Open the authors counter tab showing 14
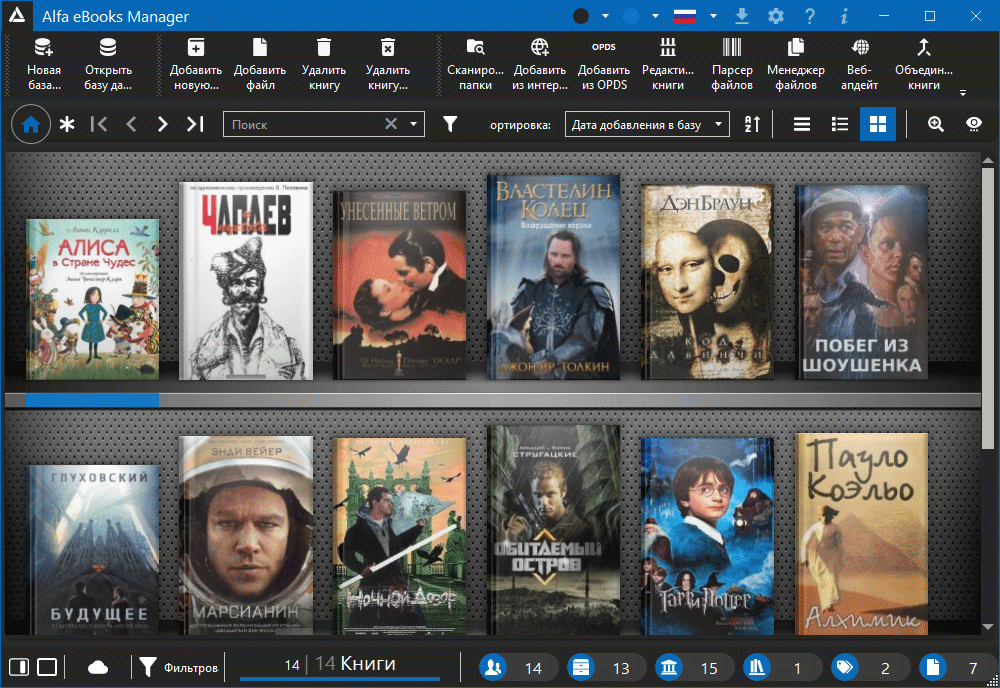 pos(514,668)
